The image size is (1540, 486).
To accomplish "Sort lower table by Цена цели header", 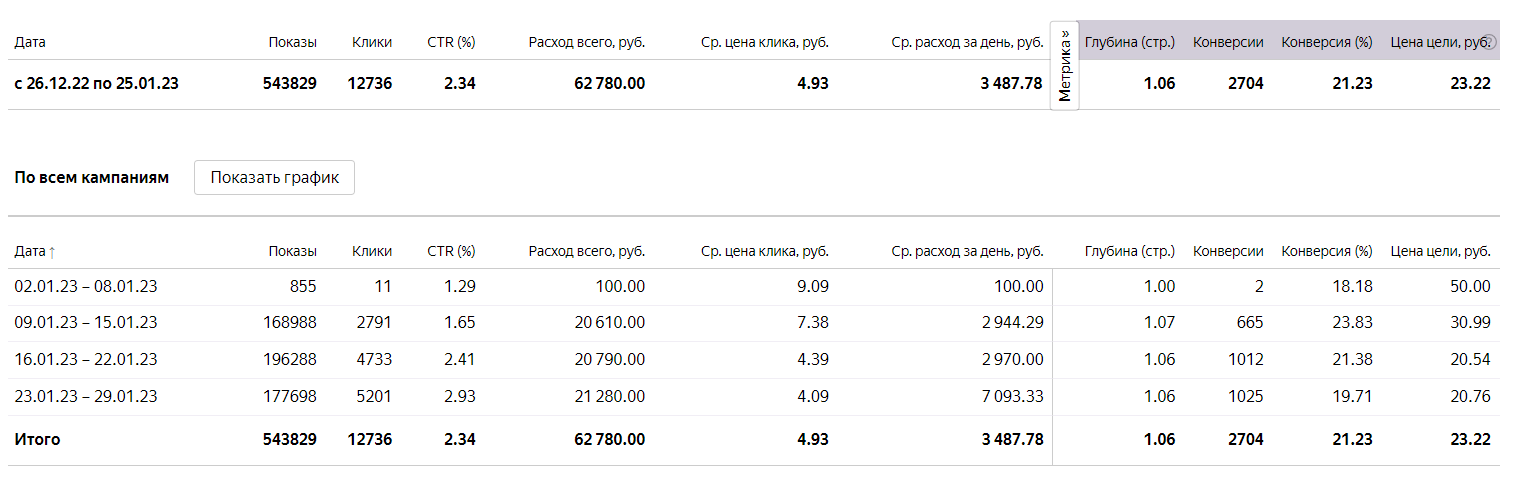I will (x=1441, y=251).
